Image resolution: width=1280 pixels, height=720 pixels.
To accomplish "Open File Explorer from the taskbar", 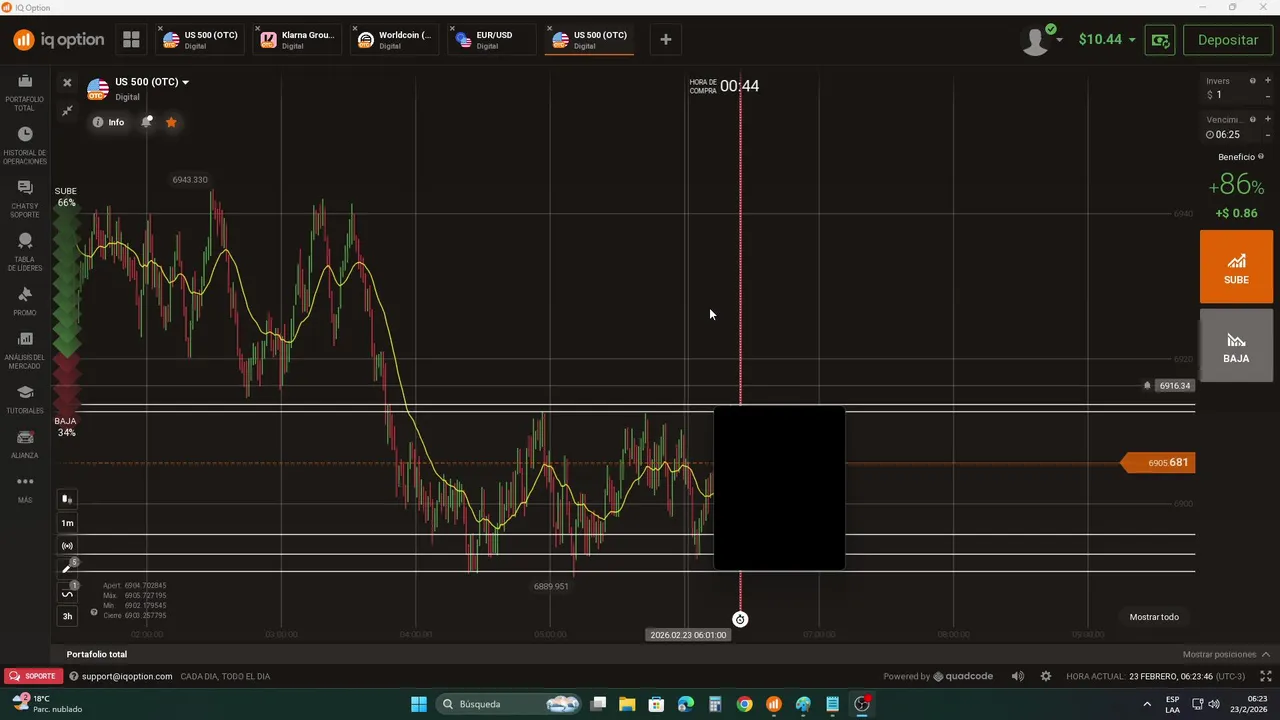I will (627, 704).
